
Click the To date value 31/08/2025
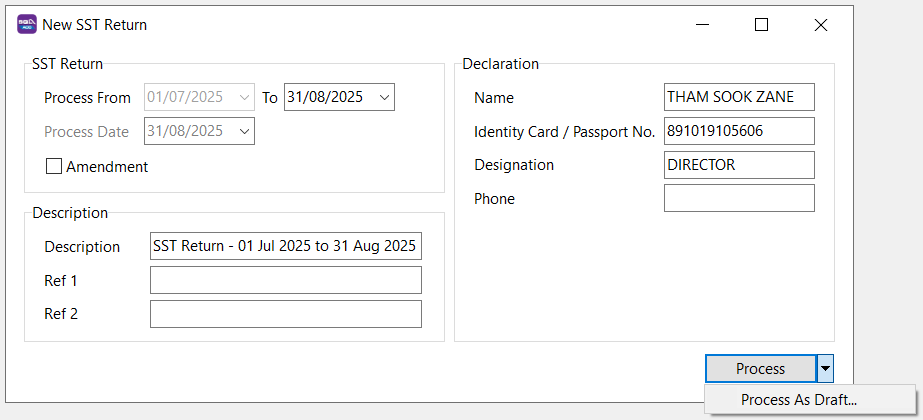click(325, 98)
